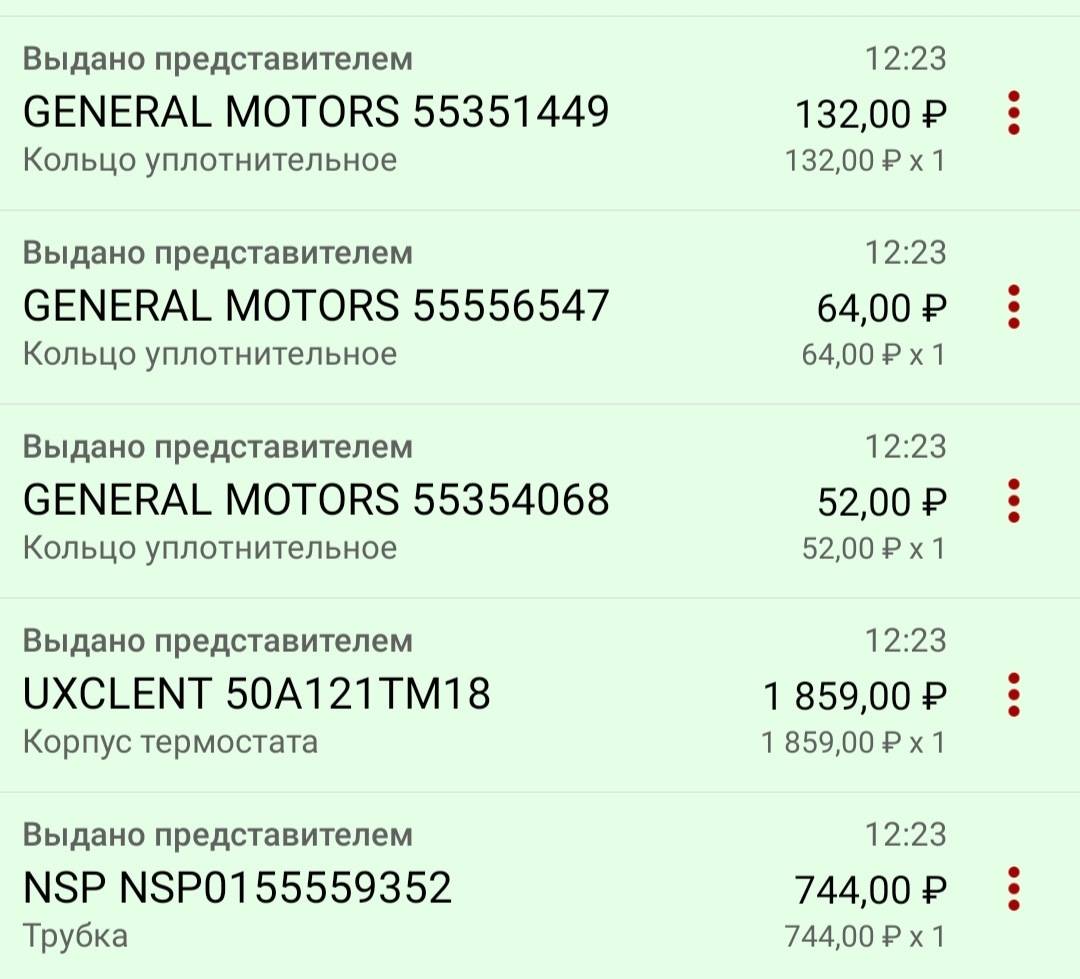The width and height of the screenshot is (1080, 979).
Task: Open the GENERAL MOTORS 55351449 order item
Action: pos(315,113)
